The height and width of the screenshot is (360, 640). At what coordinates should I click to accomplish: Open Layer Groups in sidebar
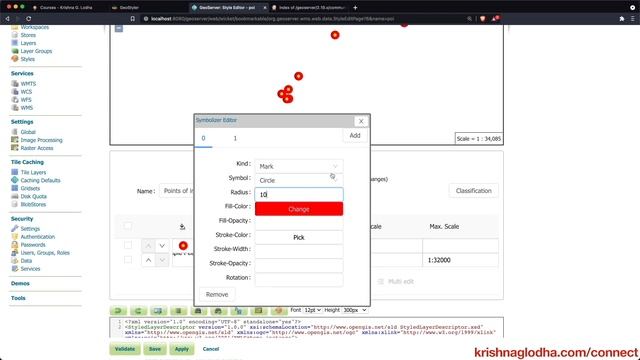(x=36, y=51)
